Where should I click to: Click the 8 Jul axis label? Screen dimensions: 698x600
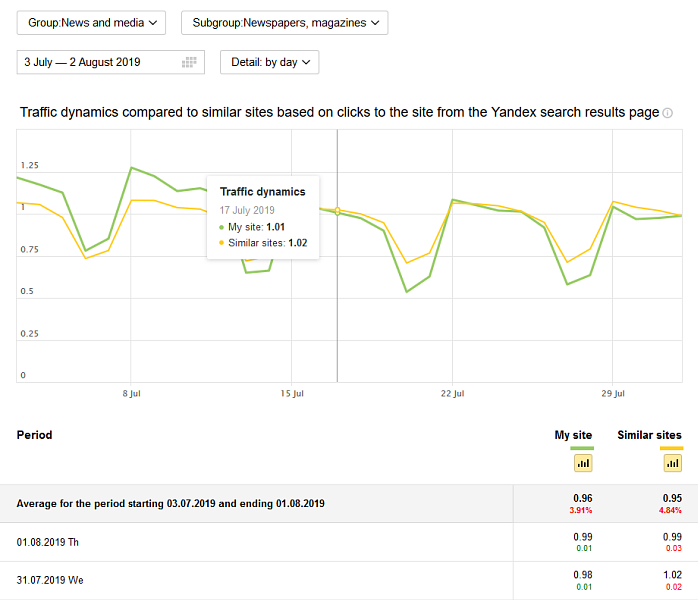(x=131, y=393)
